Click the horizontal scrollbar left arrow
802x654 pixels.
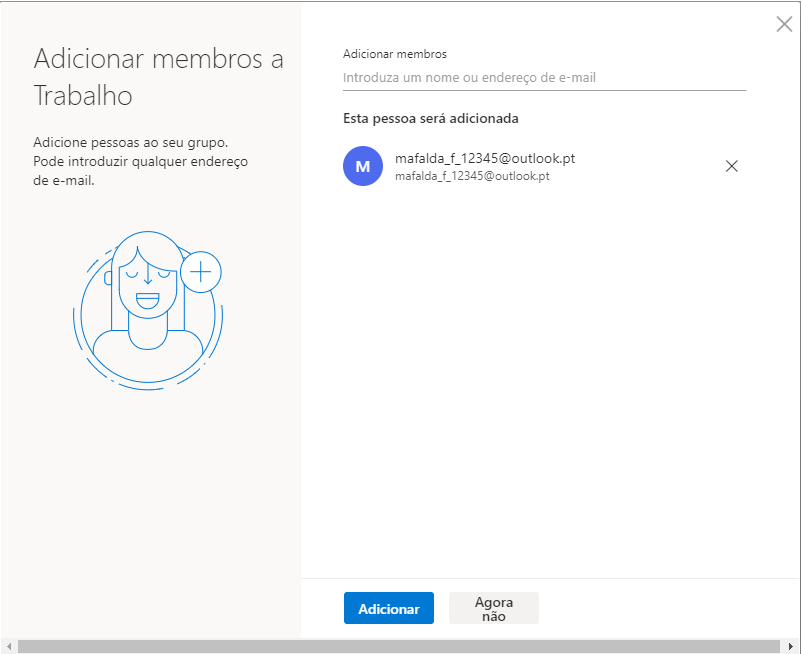[x=9, y=646]
